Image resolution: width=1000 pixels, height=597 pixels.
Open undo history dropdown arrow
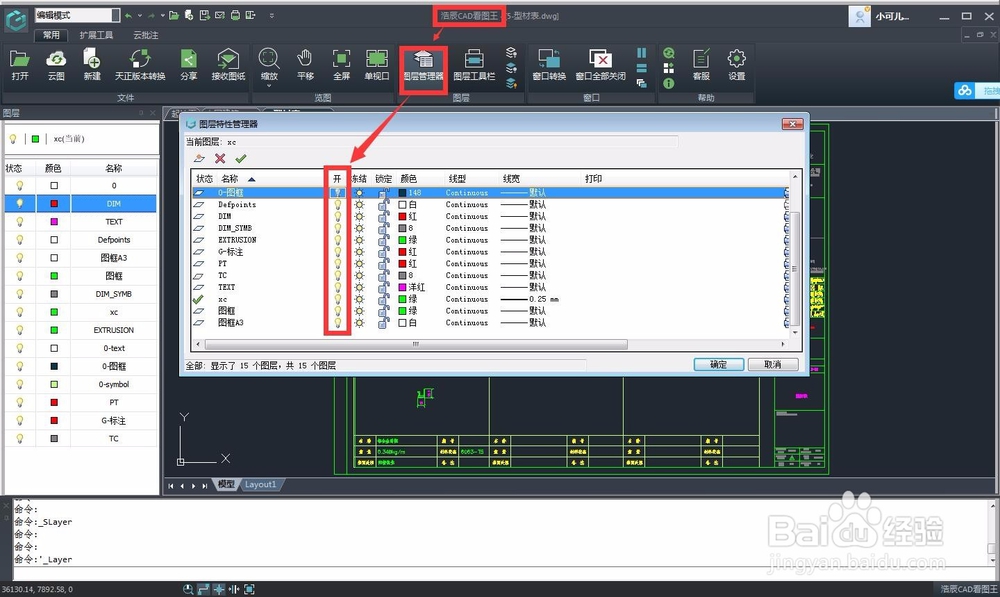click(139, 15)
